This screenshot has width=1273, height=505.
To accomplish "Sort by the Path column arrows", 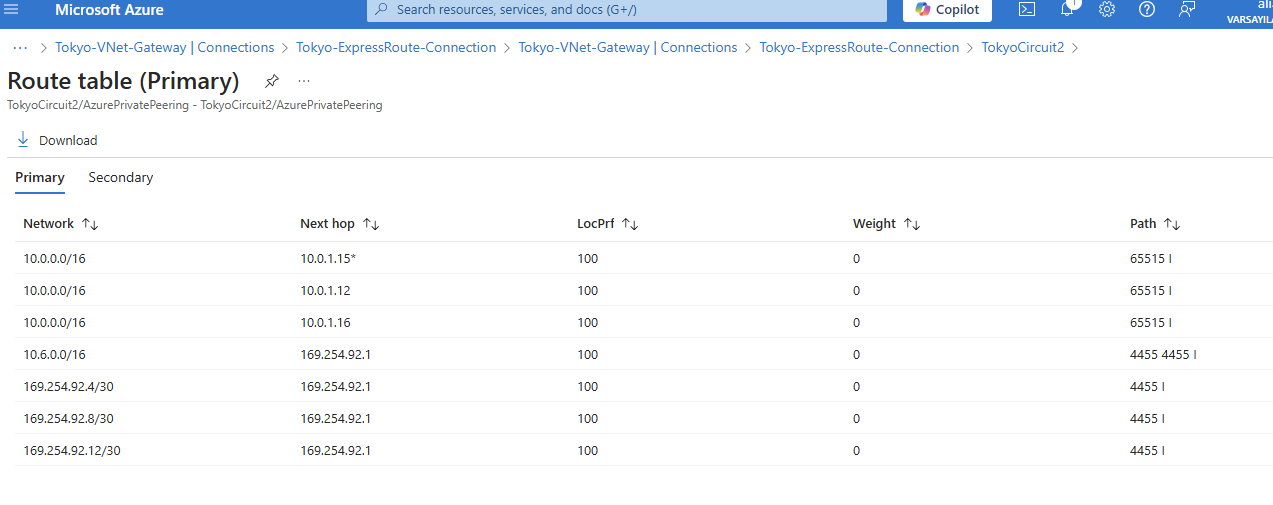I will [1172, 224].
